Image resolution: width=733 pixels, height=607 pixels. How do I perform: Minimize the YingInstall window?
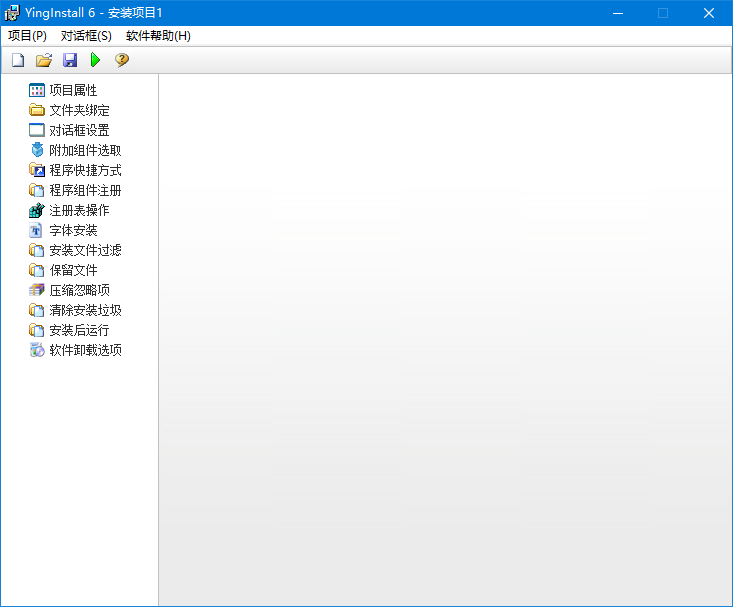click(618, 13)
